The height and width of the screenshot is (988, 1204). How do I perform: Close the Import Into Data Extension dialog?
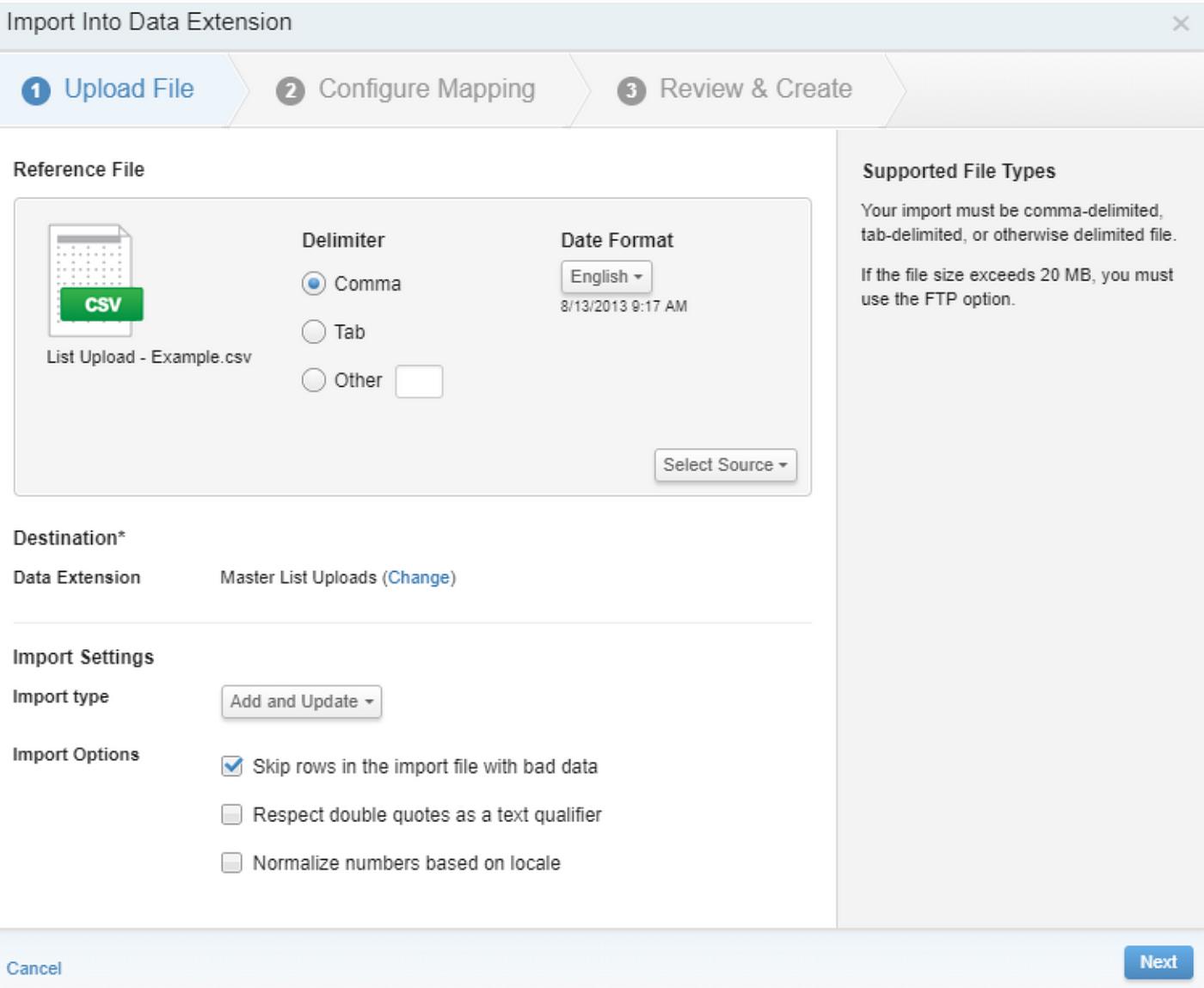[x=1181, y=21]
